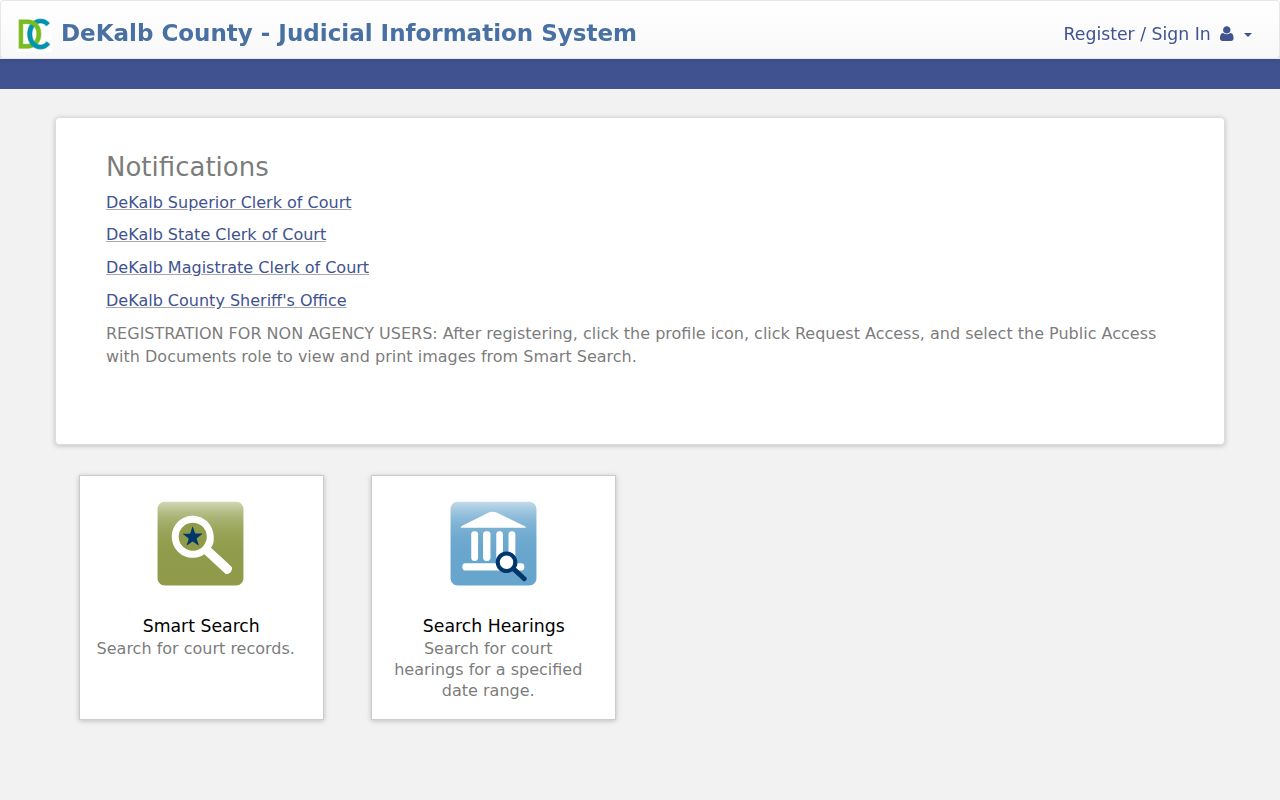
Task: Click the Notifications heading
Action: coord(188,167)
